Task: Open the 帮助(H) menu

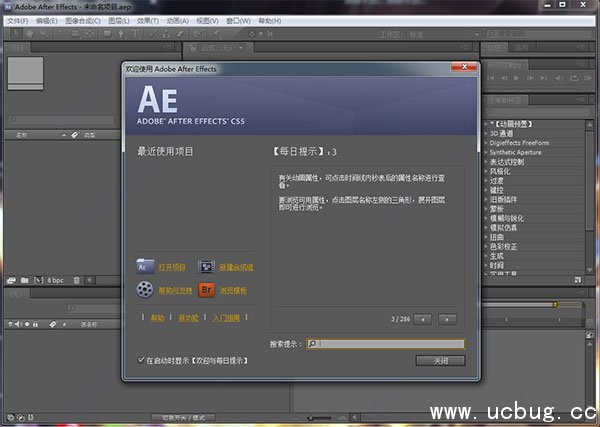Action: [269, 19]
